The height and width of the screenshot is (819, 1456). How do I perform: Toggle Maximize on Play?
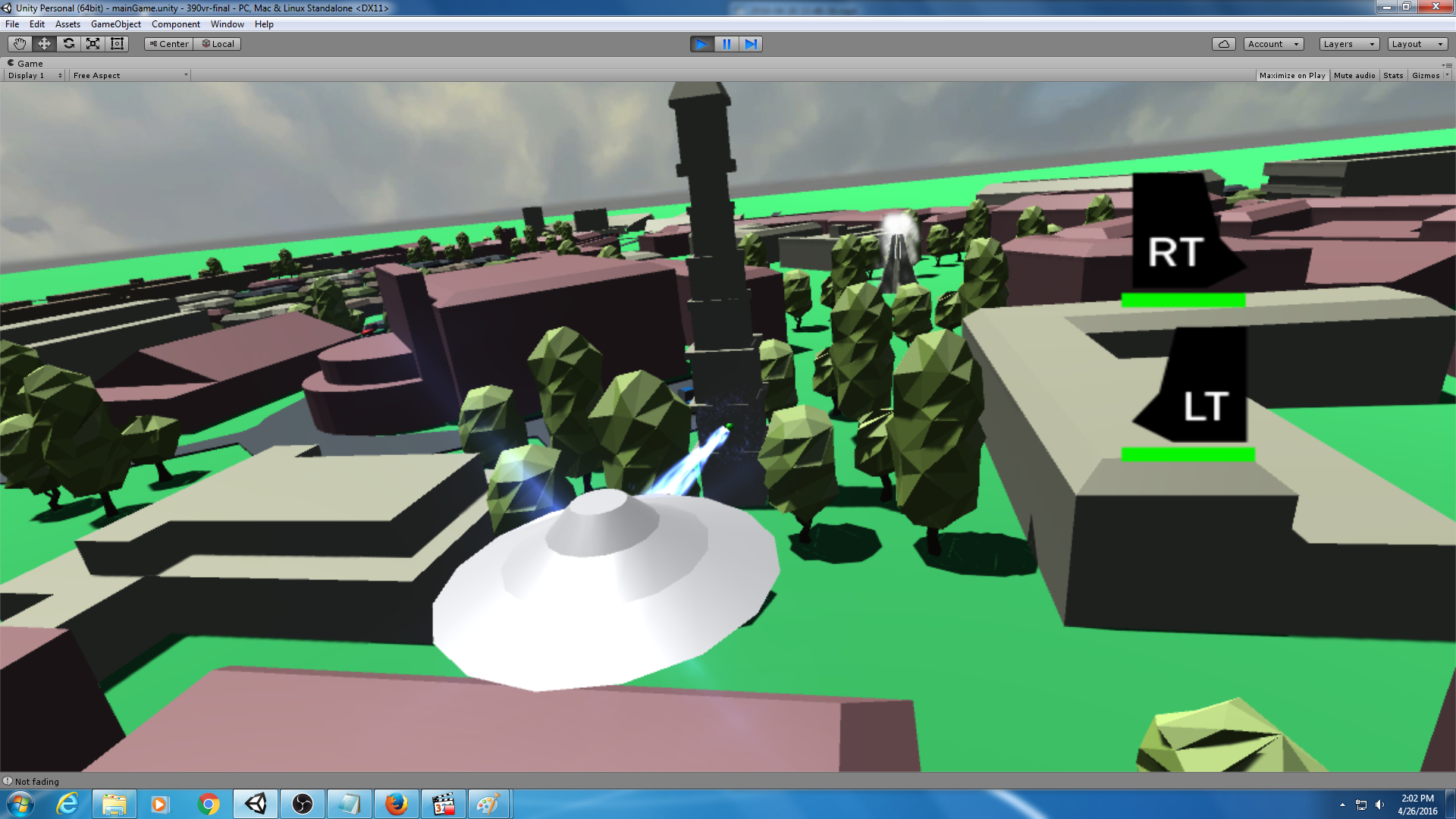click(x=1292, y=76)
